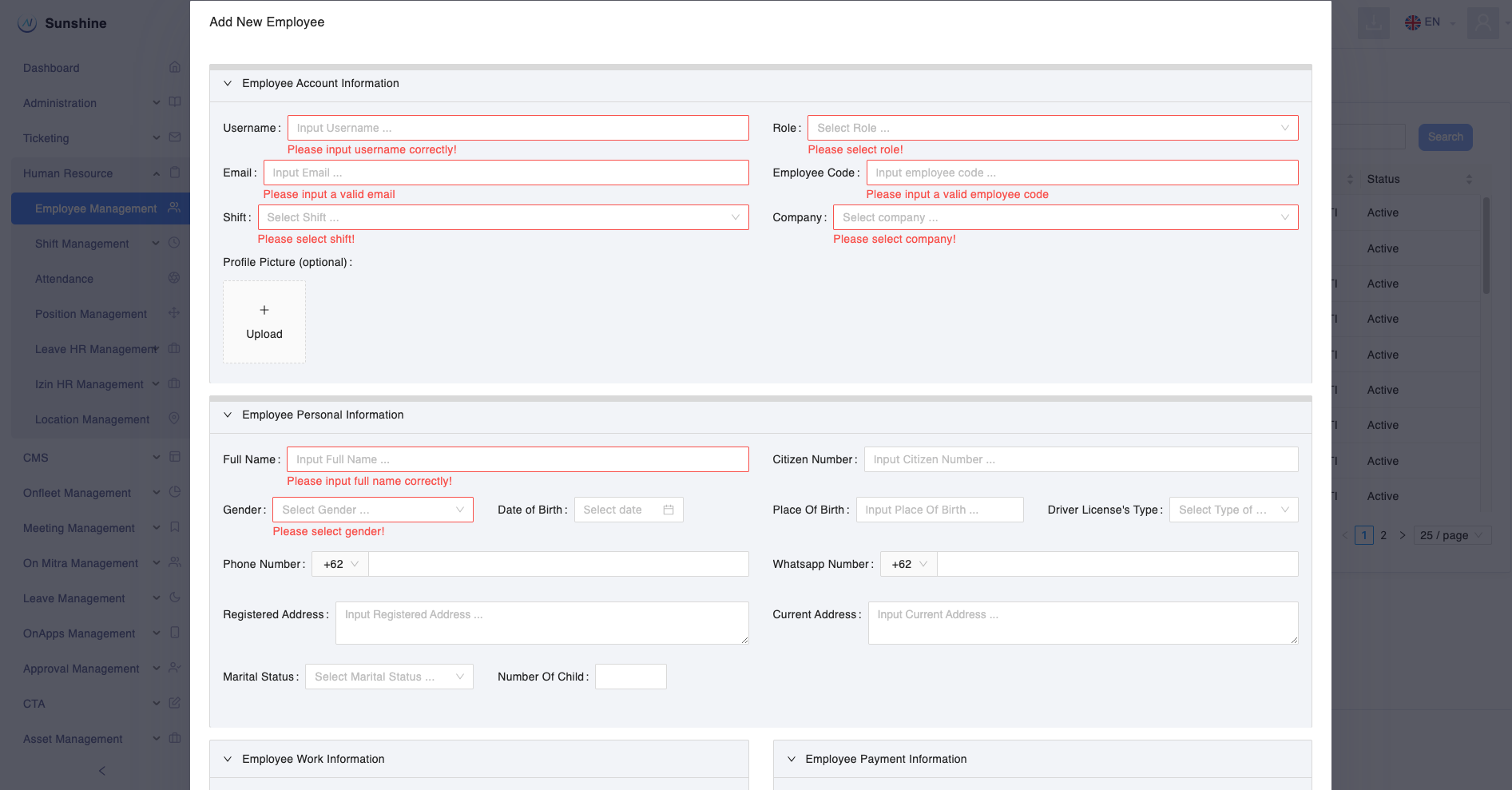Image resolution: width=1512 pixels, height=790 pixels.
Task: Click the Location Management pin icon
Action: [174, 419]
